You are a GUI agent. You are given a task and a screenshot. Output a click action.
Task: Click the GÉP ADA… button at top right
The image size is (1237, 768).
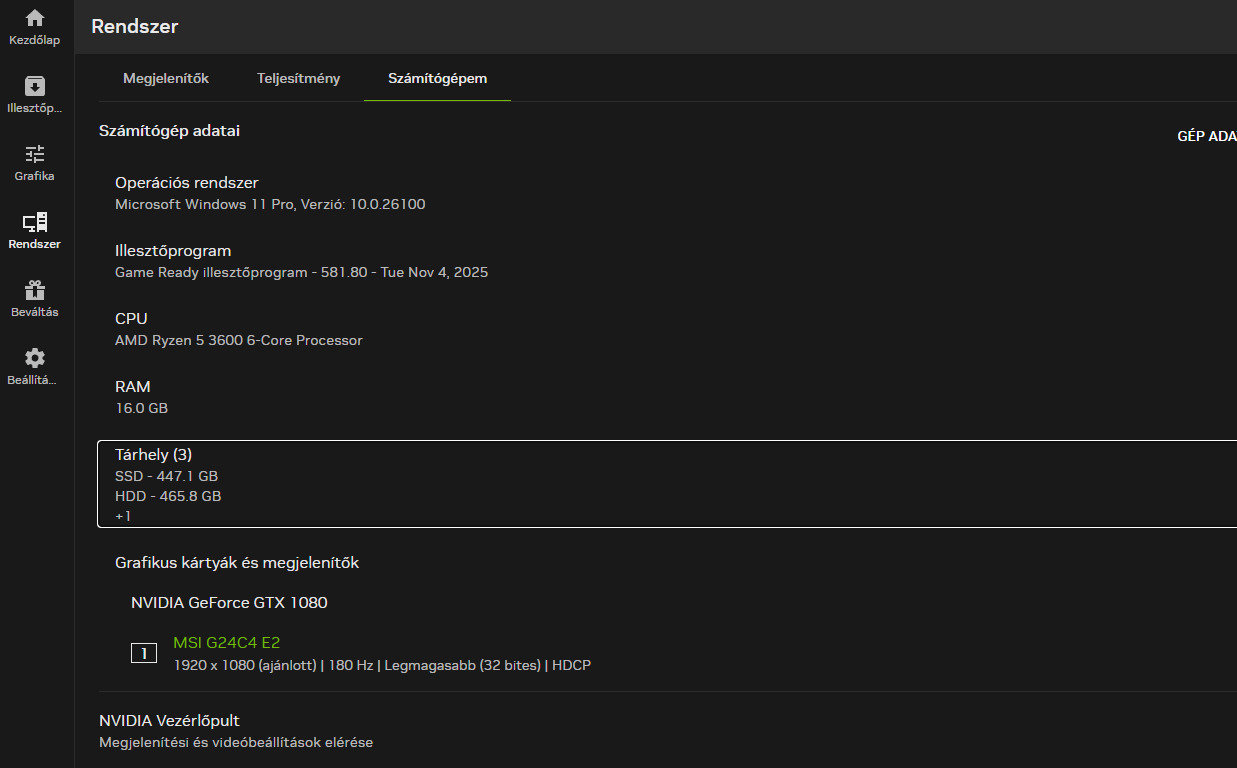1206,137
